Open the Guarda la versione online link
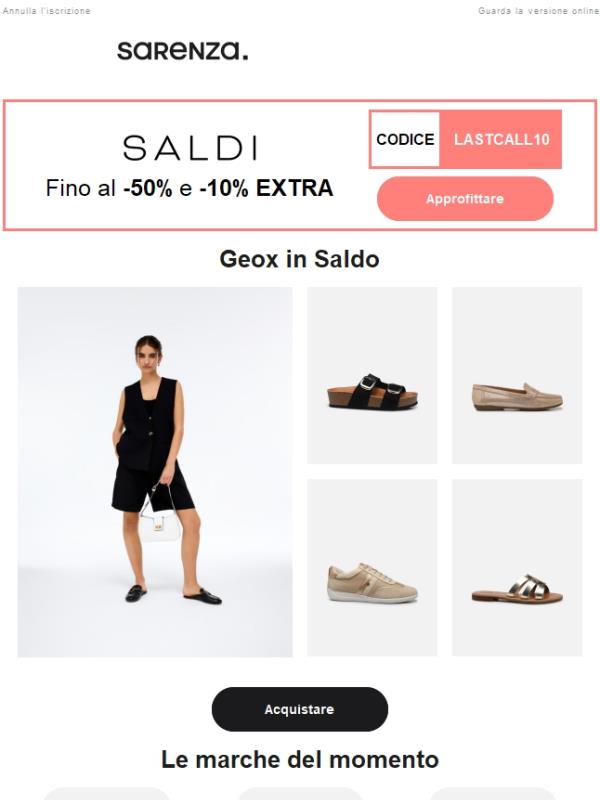Viewport: 600px width, 800px height. click(538, 11)
